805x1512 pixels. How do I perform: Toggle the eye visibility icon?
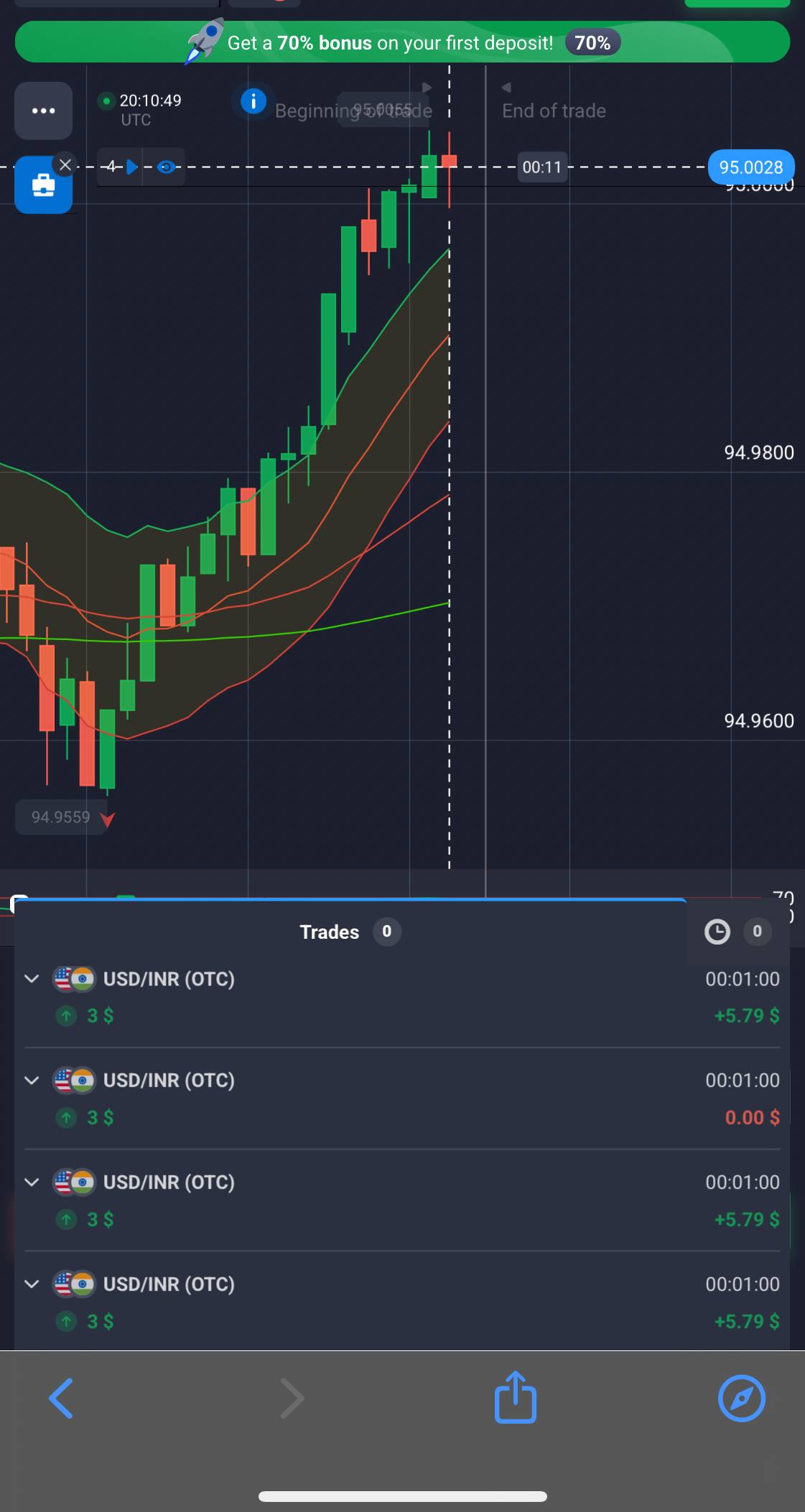pos(166,167)
